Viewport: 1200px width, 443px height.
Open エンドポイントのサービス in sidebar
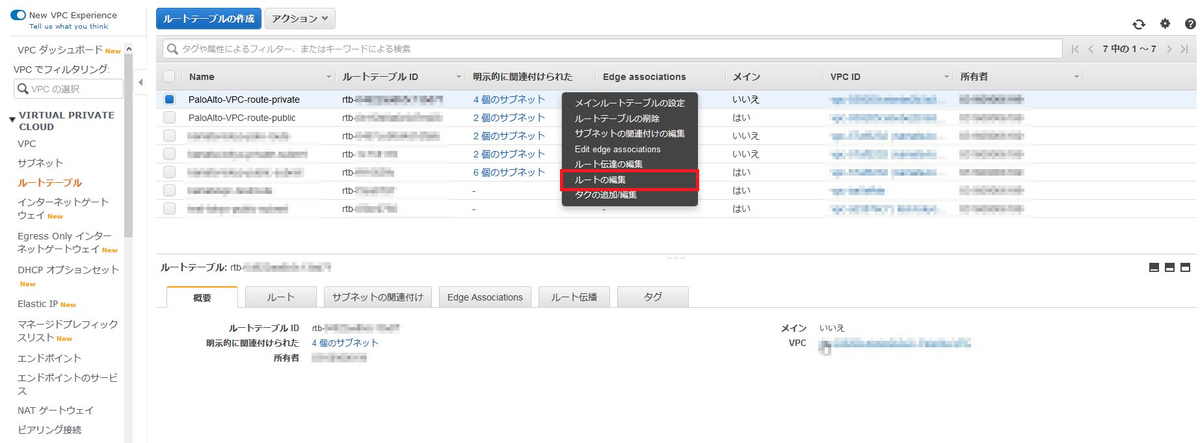pos(67,384)
